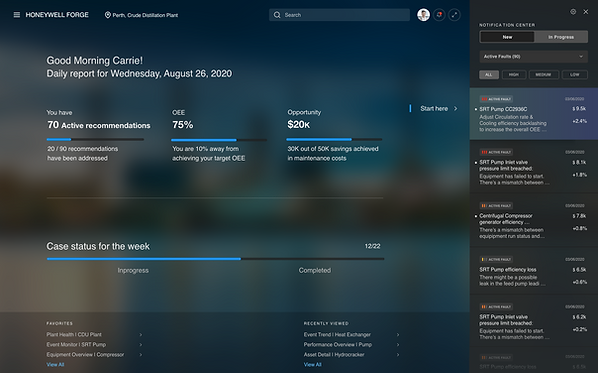Click the chevron next to Equipment Overview | Compressor
The height and width of the screenshot is (373, 598).
pos(141,354)
